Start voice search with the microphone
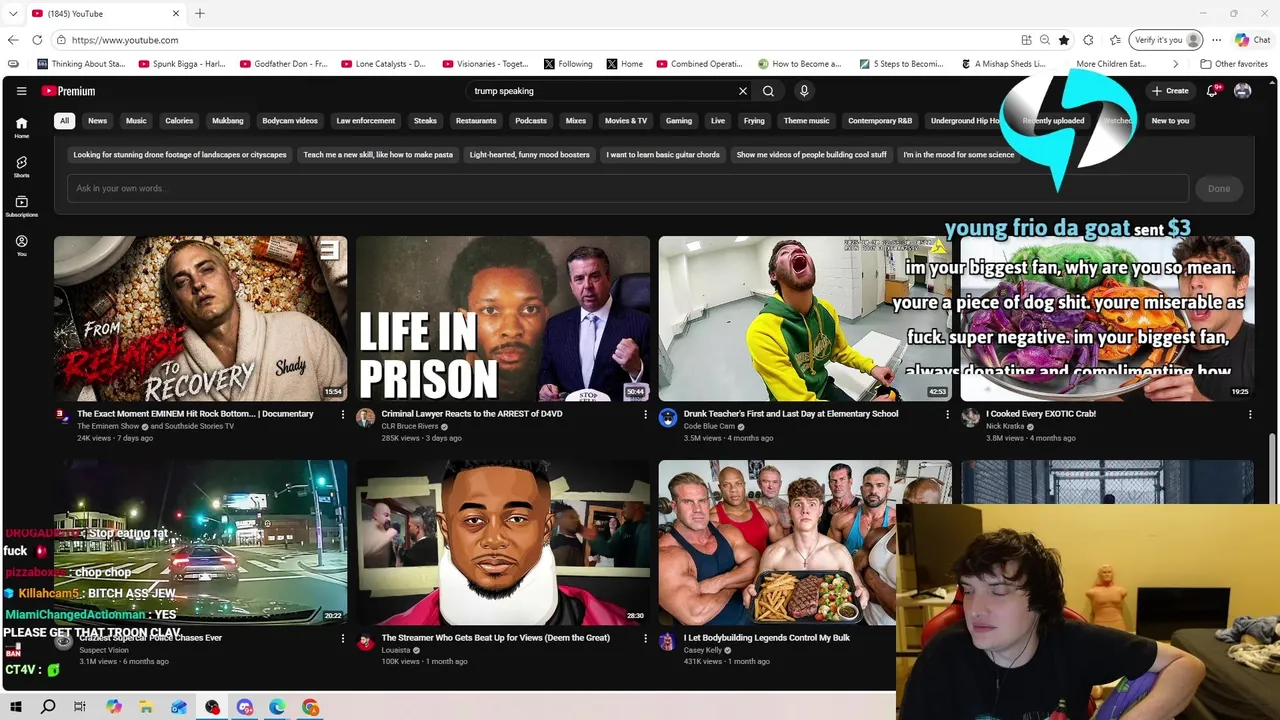This screenshot has height=720, width=1280. pos(803,91)
